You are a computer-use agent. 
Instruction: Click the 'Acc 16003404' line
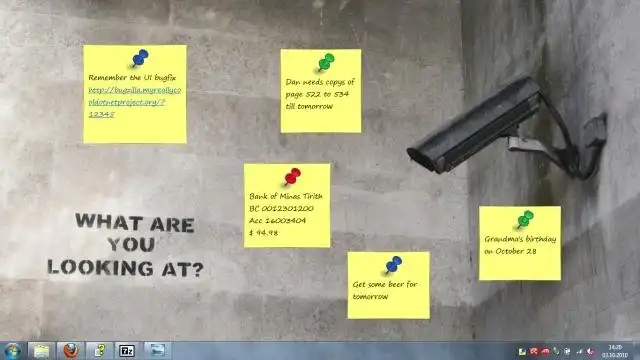(277, 221)
